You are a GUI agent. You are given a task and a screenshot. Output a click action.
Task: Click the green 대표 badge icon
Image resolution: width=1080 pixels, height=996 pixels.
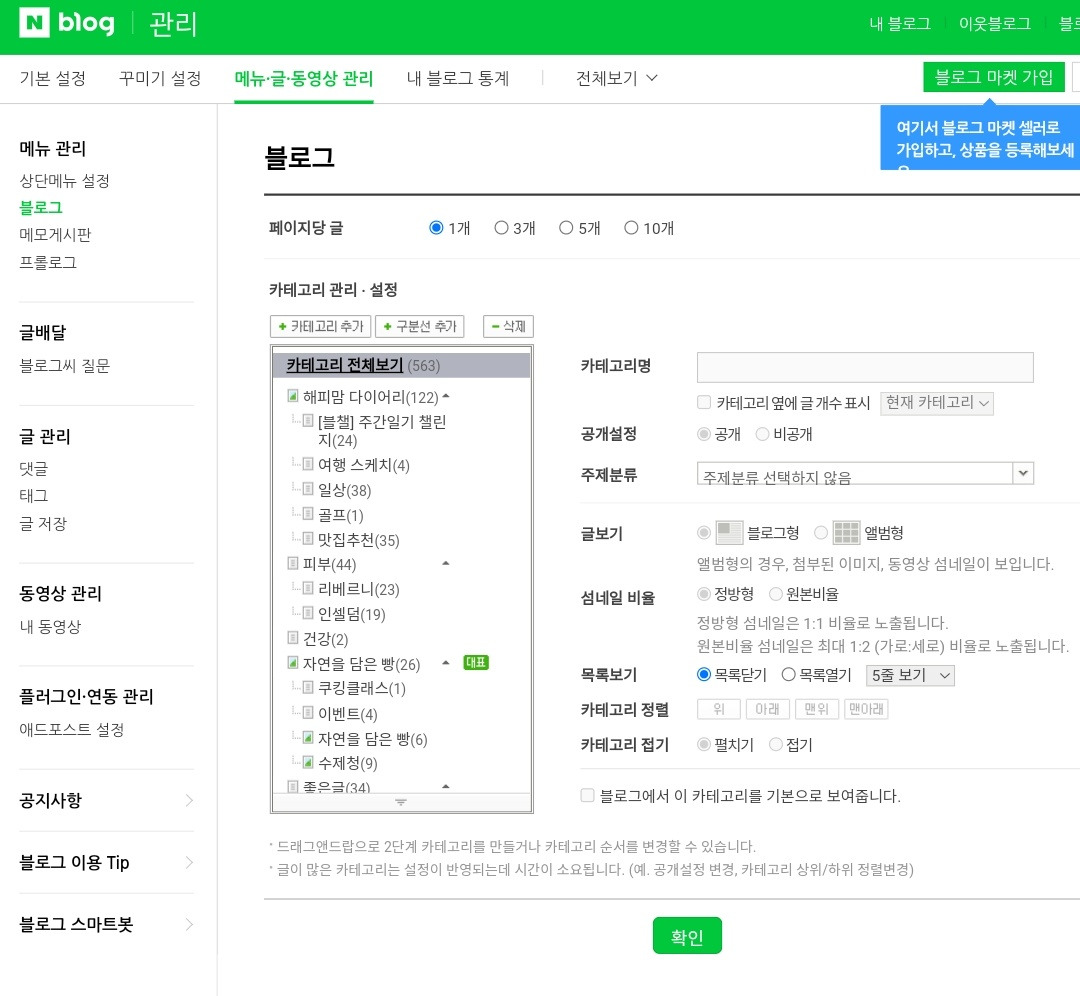point(476,662)
